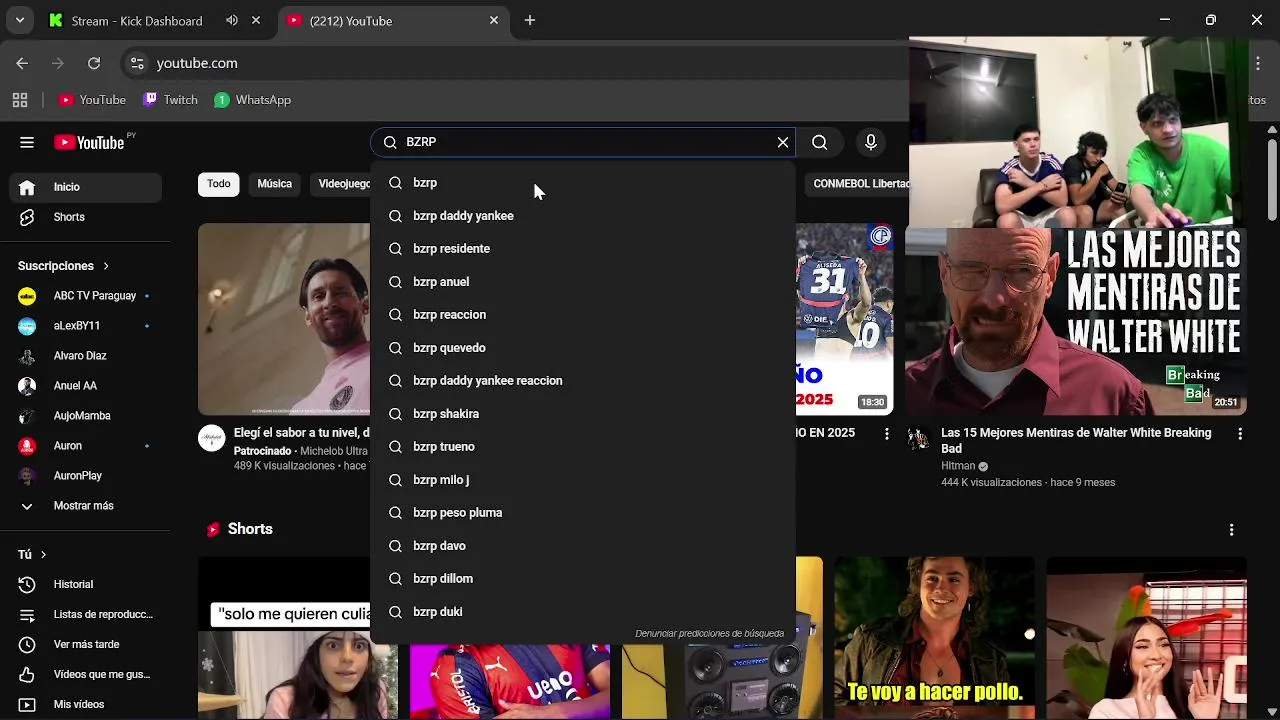
Task: Open ABC TV Paraguay channel
Action: click(x=86, y=296)
